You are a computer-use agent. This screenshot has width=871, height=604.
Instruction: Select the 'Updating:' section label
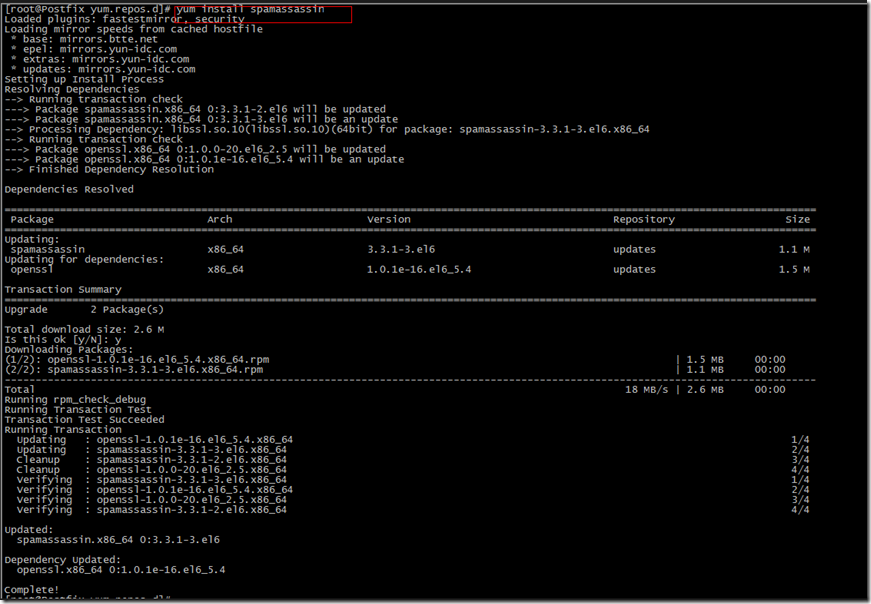tap(32, 239)
